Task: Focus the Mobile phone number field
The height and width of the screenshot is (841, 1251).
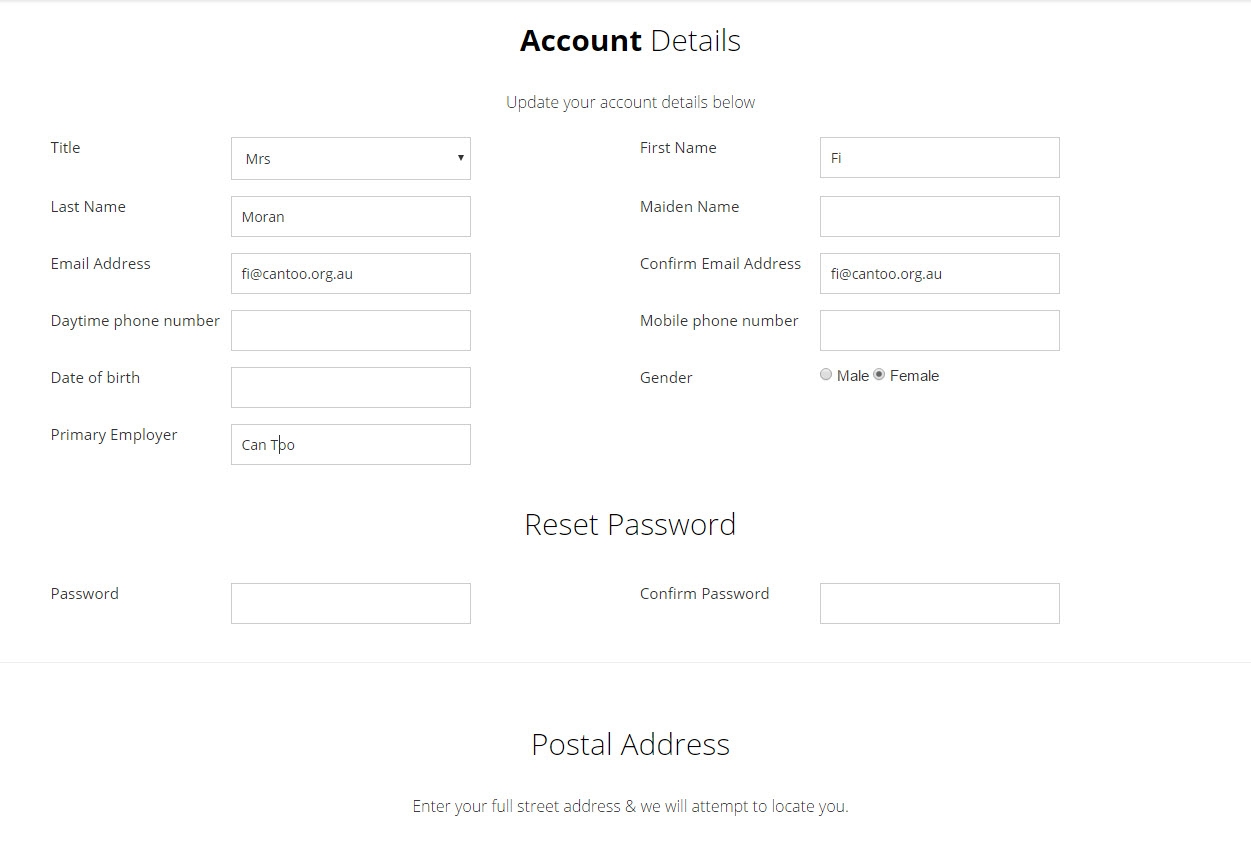Action: point(939,330)
